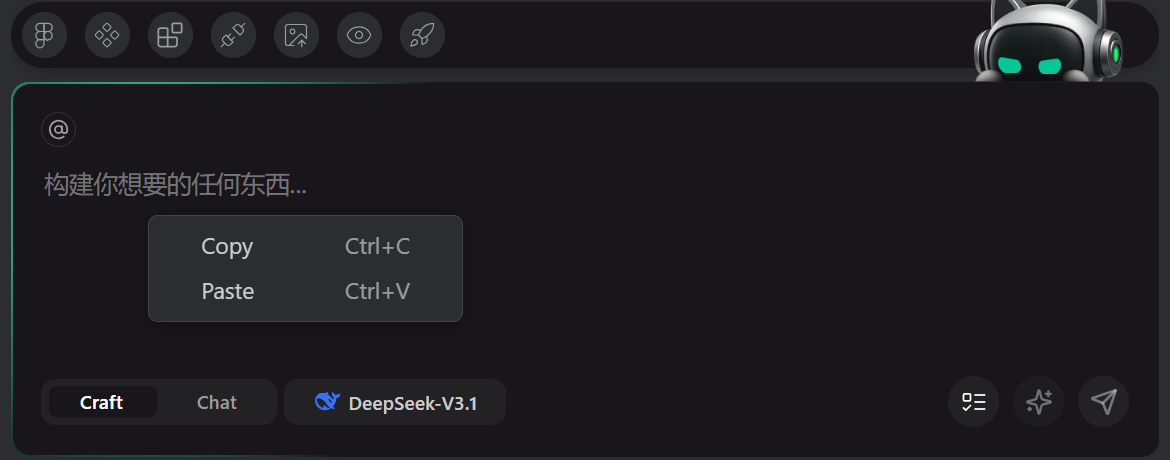This screenshot has height=460, width=1170.
Task: Open the task checklist icon
Action: pyautogui.click(x=973, y=402)
